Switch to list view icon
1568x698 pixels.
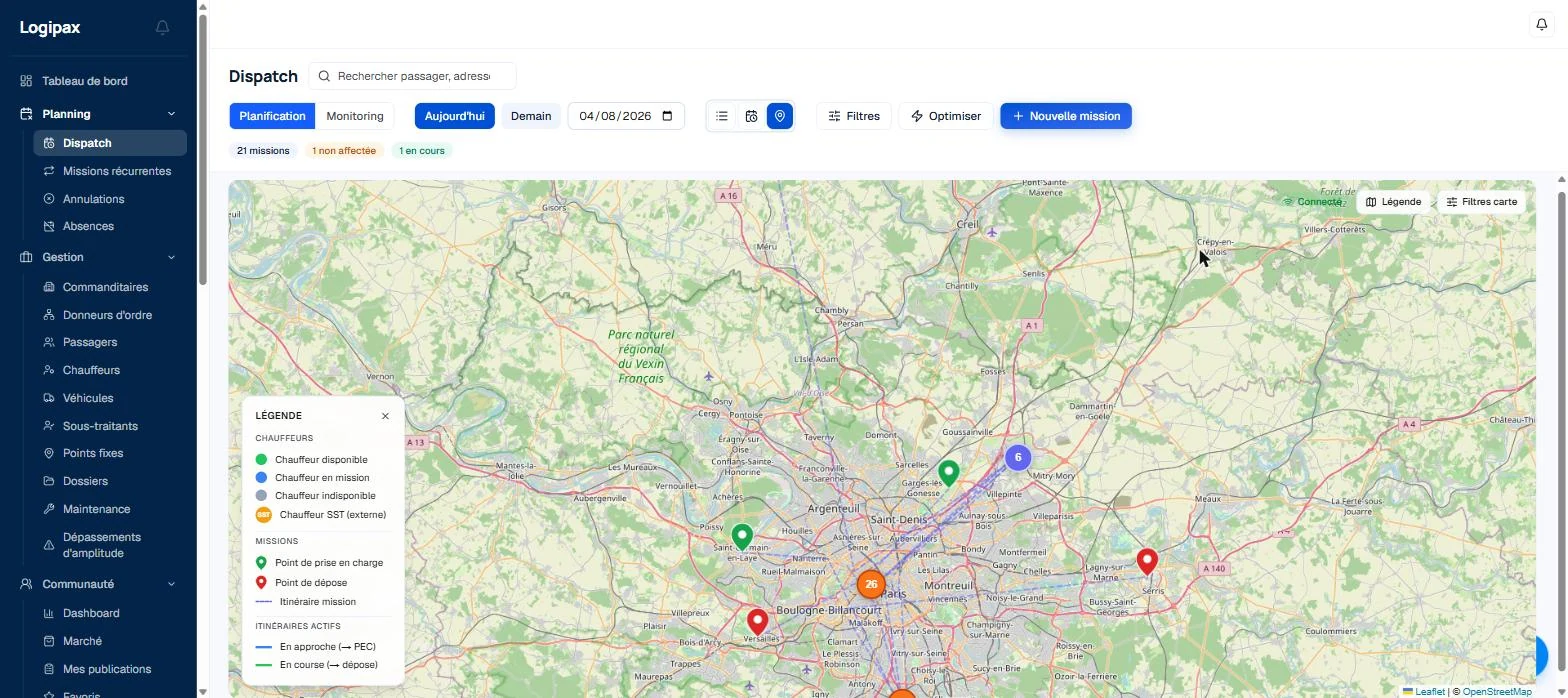[722, 116]
